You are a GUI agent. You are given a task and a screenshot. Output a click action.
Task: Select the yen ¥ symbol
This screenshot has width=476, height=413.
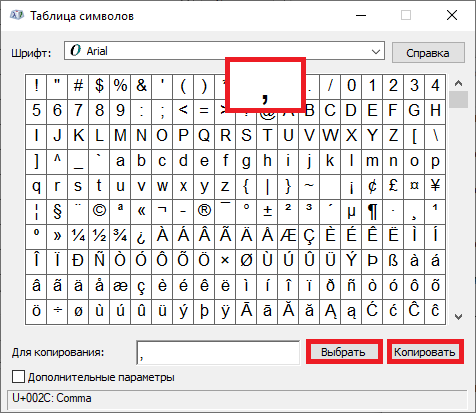point(435,187)
